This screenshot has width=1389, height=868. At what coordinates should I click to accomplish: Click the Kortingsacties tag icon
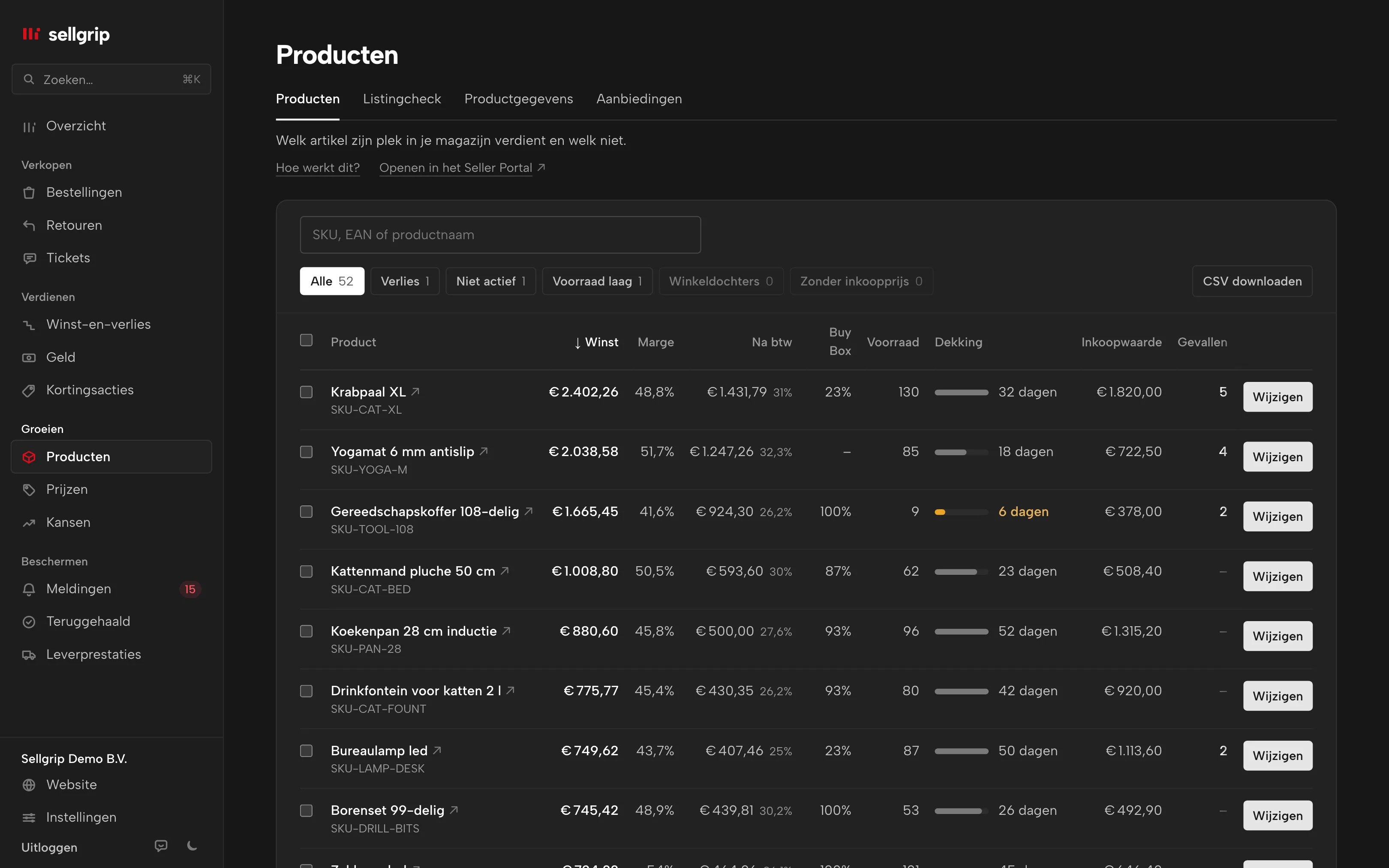coord(29,390)
